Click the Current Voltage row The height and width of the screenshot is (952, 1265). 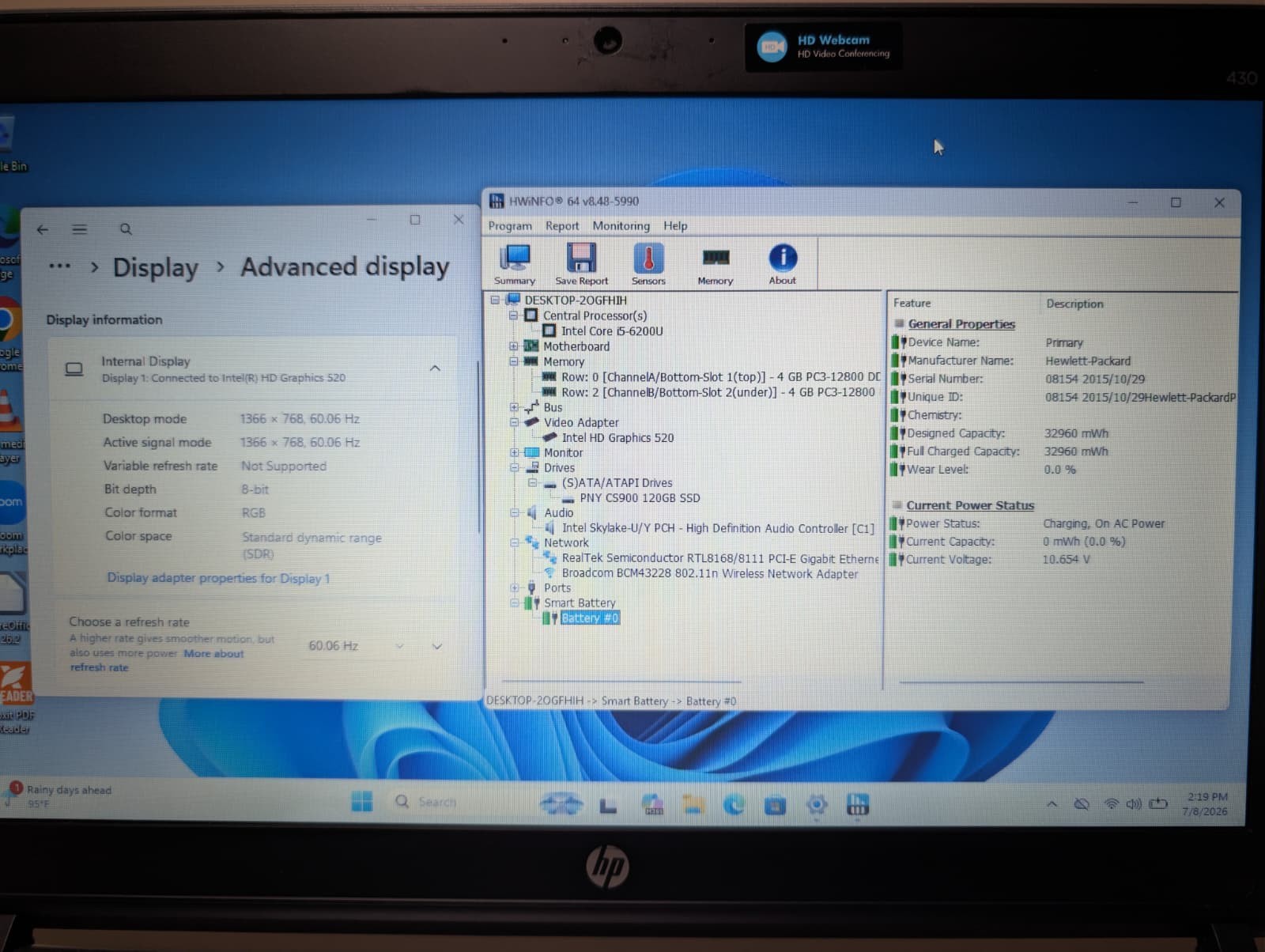tap(1059, 559)
